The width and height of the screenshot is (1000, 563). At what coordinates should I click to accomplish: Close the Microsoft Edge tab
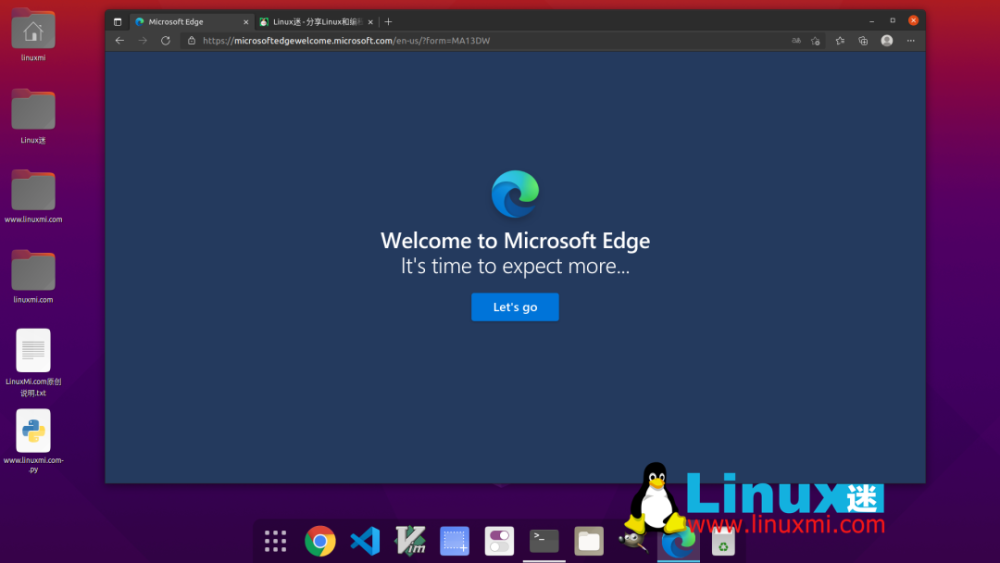coord(246,22)
